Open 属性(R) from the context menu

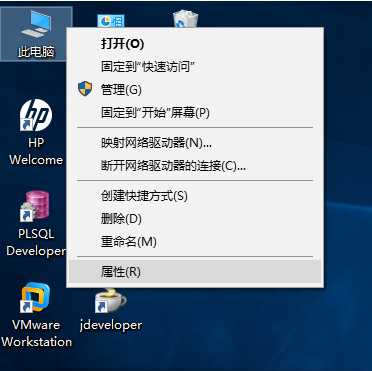195,272
